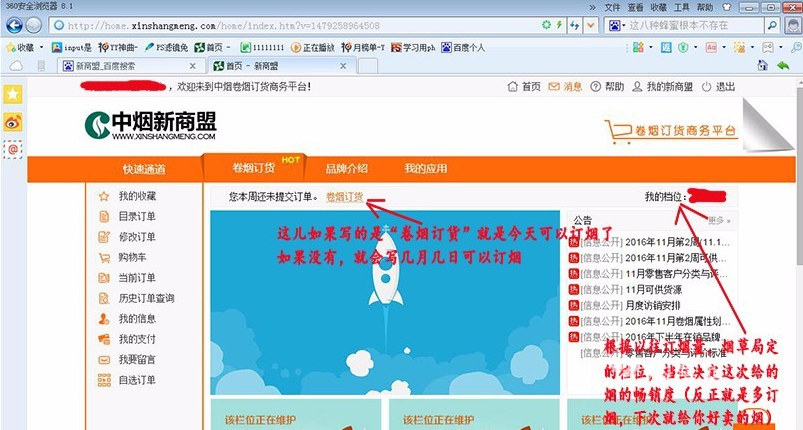Click 帮助 in the site top bar
This screenshot has height=430, width=803.
[x=607, y=87]
